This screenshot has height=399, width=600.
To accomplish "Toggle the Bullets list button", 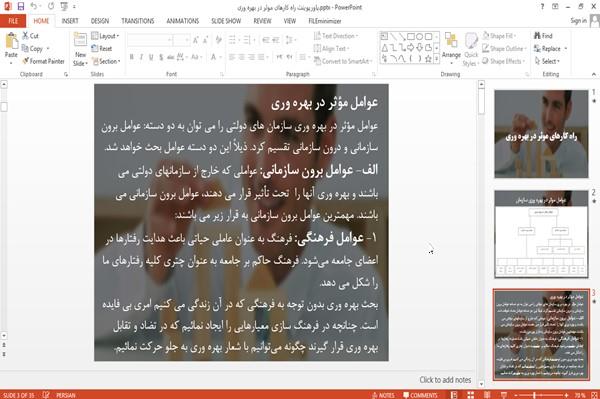I will [233, 40].
